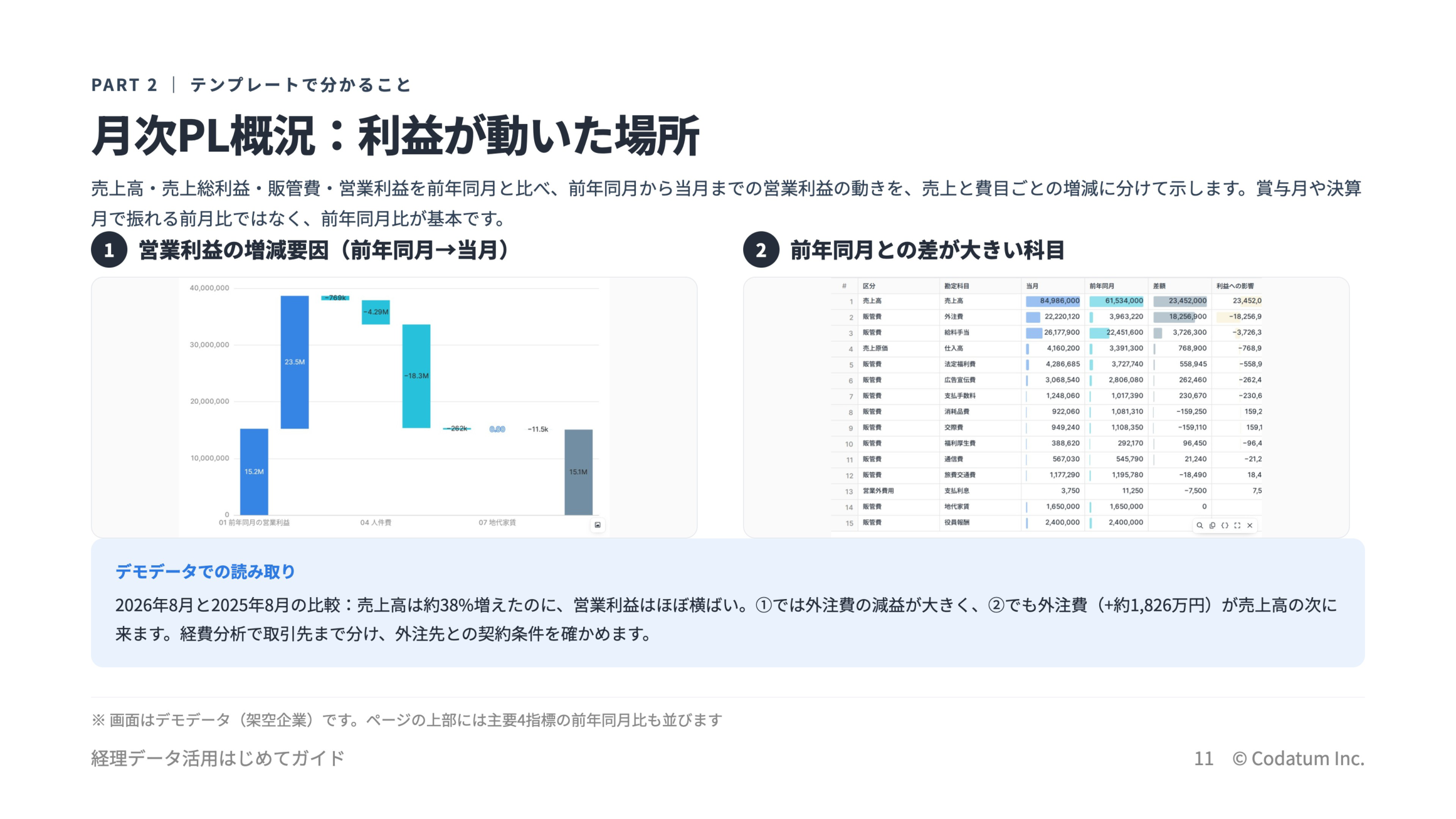The width and height of the screenshot is (1456, 819).
Task: Click the copy icon in table toolbar
Action: point(1212,526)
